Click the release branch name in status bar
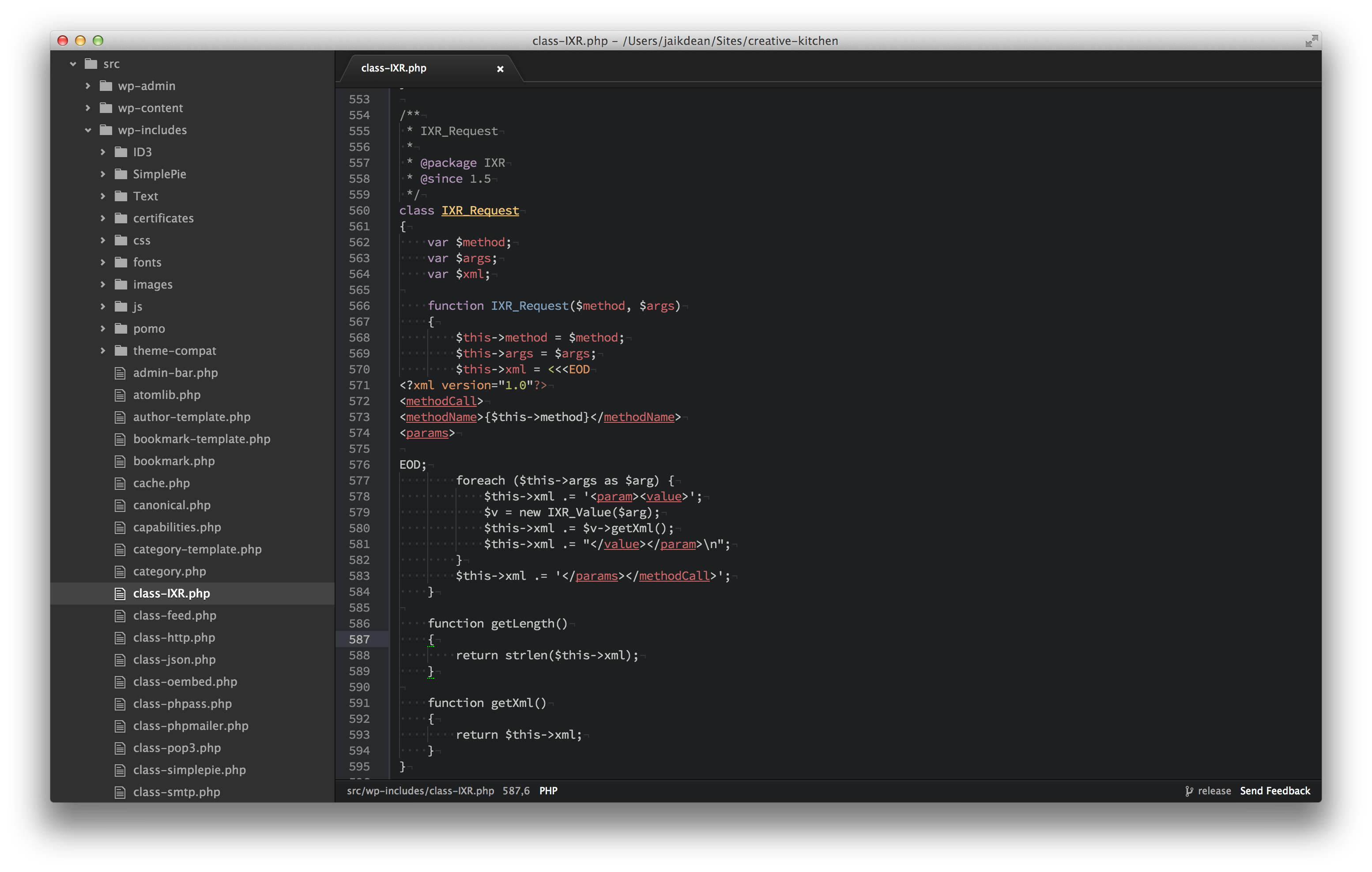The width and height of the screenshot is (1372, 872). coord(1214,791)
